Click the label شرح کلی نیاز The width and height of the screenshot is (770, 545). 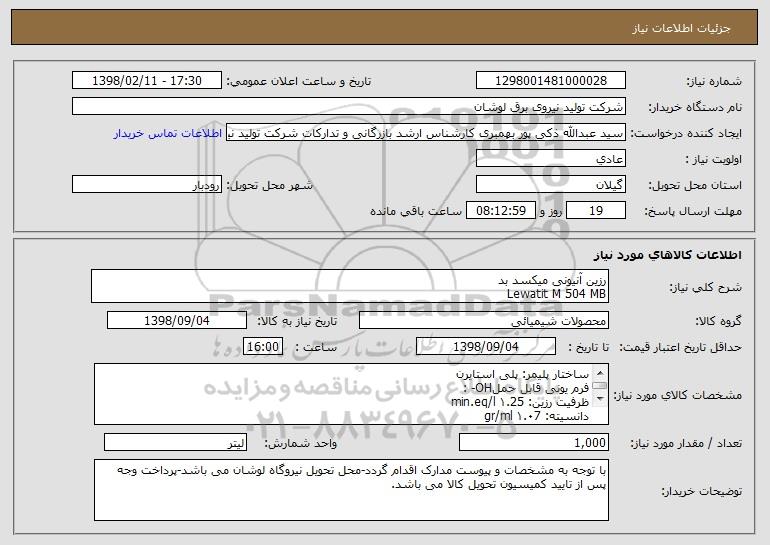tap(706, 287)
